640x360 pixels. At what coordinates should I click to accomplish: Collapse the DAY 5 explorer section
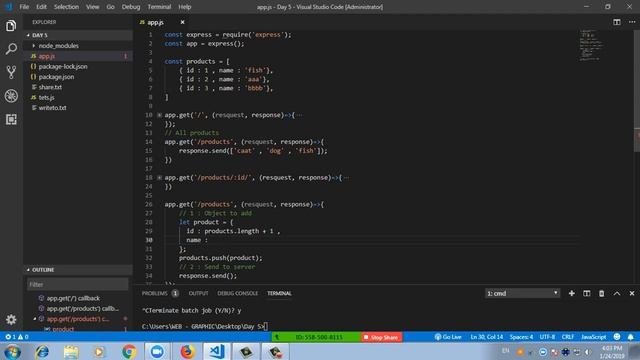click(28, 35)
